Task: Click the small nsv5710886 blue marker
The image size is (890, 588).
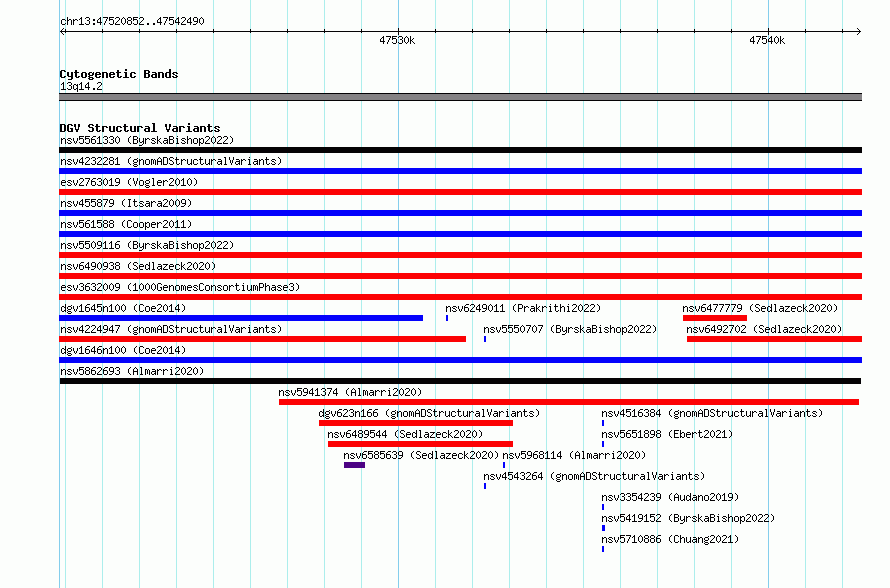Action: pos(603,549)
